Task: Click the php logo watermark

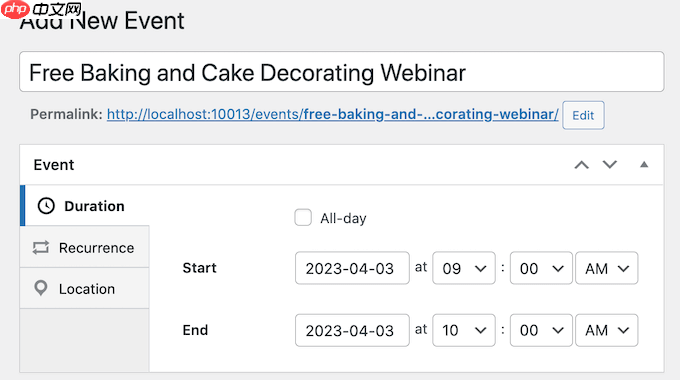Action: [x=15, y=9]
